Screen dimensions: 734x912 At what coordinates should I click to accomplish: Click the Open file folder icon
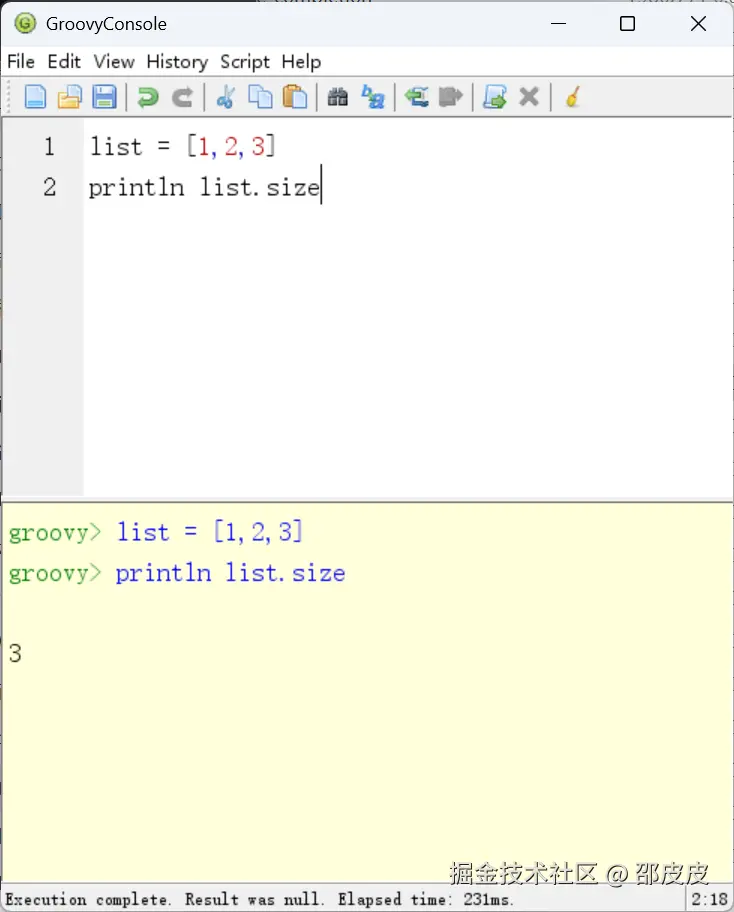point(70,97)
